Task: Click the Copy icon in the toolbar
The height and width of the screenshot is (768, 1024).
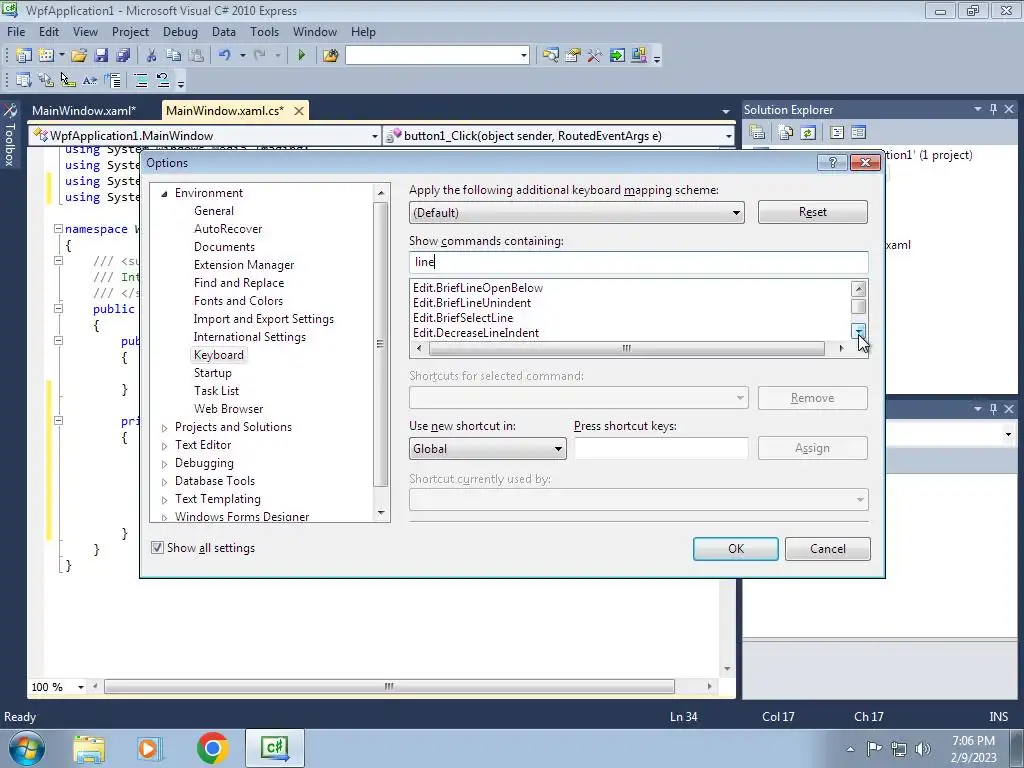Action: point(173,56)
